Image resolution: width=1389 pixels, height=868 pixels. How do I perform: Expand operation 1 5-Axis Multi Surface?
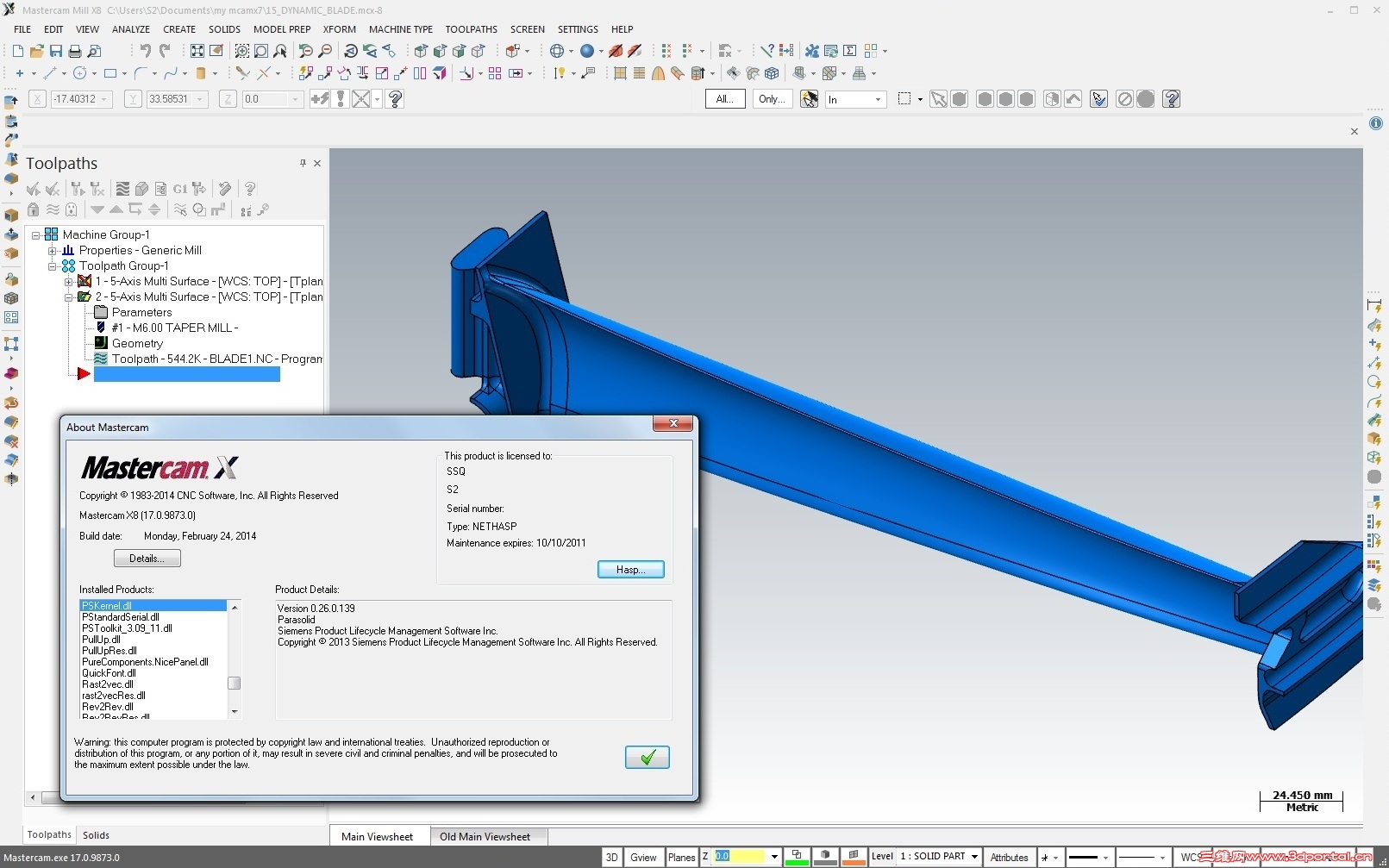tap(68, 281)
